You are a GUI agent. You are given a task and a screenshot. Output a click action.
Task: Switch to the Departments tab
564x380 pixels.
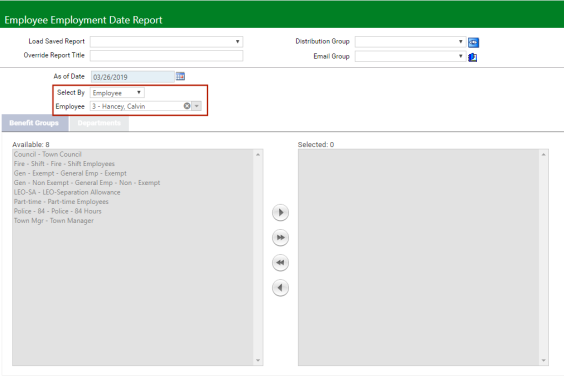99,123
